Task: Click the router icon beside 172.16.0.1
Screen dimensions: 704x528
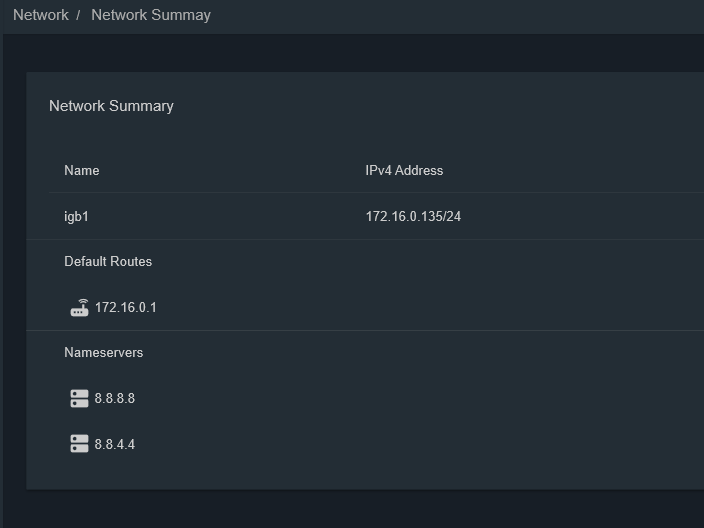Action: [x=79, y=308]
